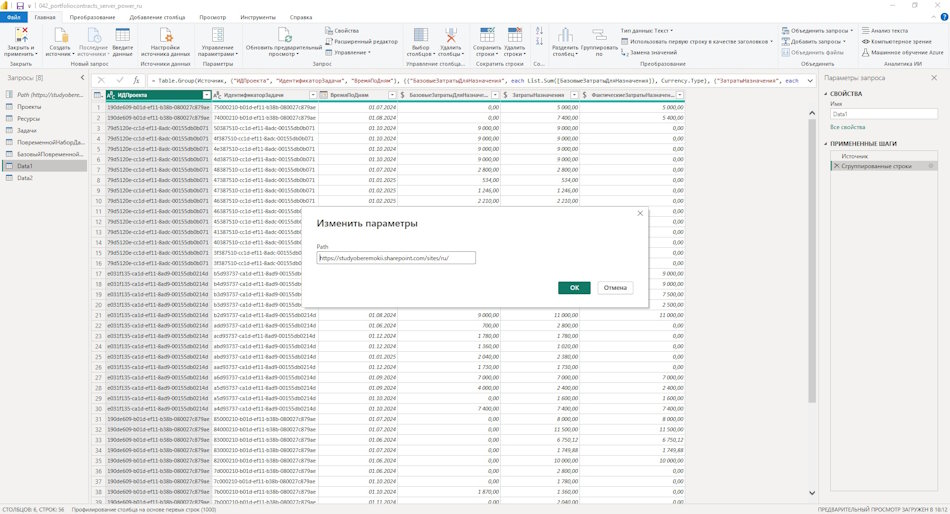
Task: Click Анализ текста in AI analytics
Action: (x=885, y=30)
